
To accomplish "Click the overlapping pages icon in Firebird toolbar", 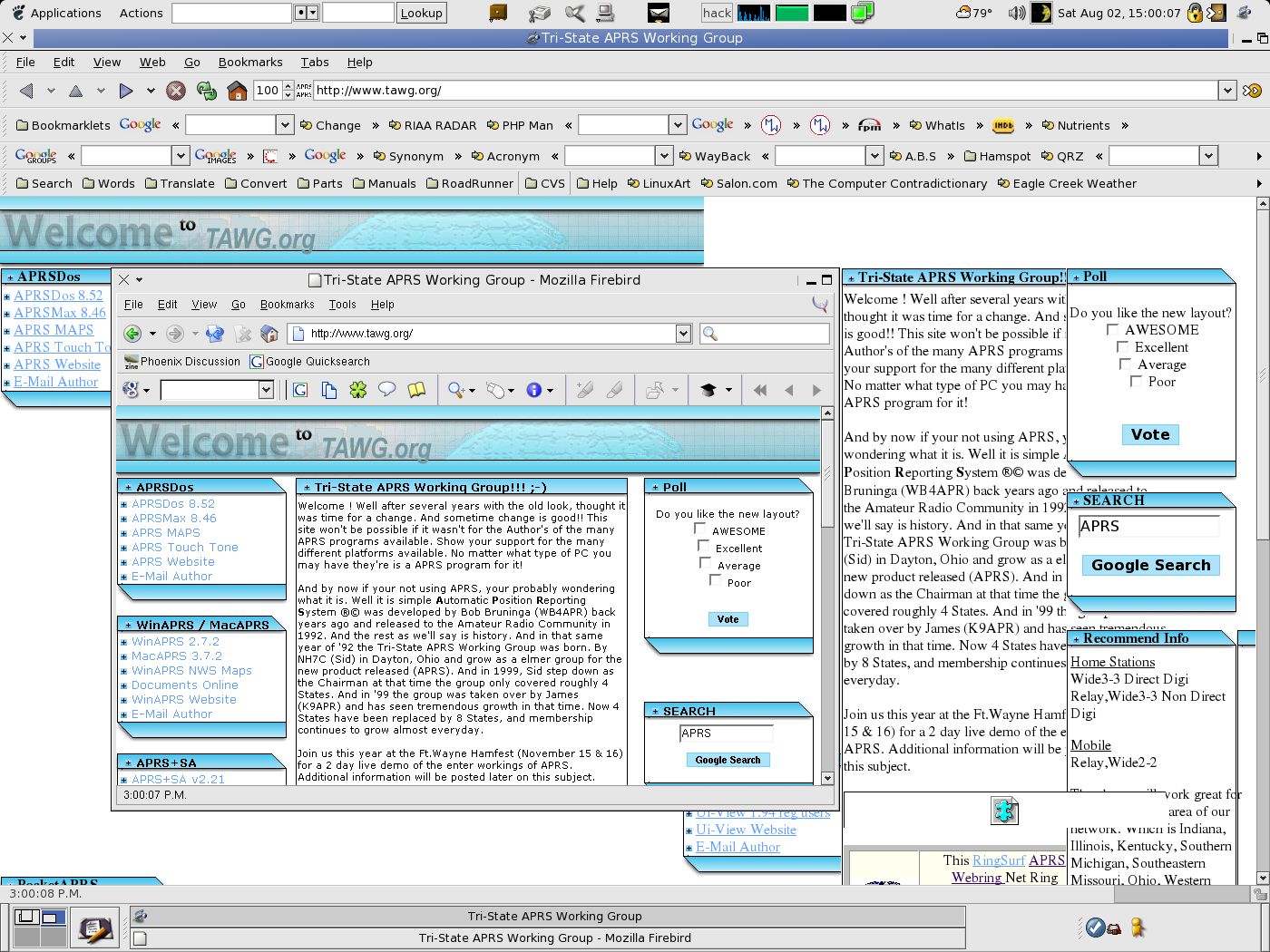I will (329, 390).
